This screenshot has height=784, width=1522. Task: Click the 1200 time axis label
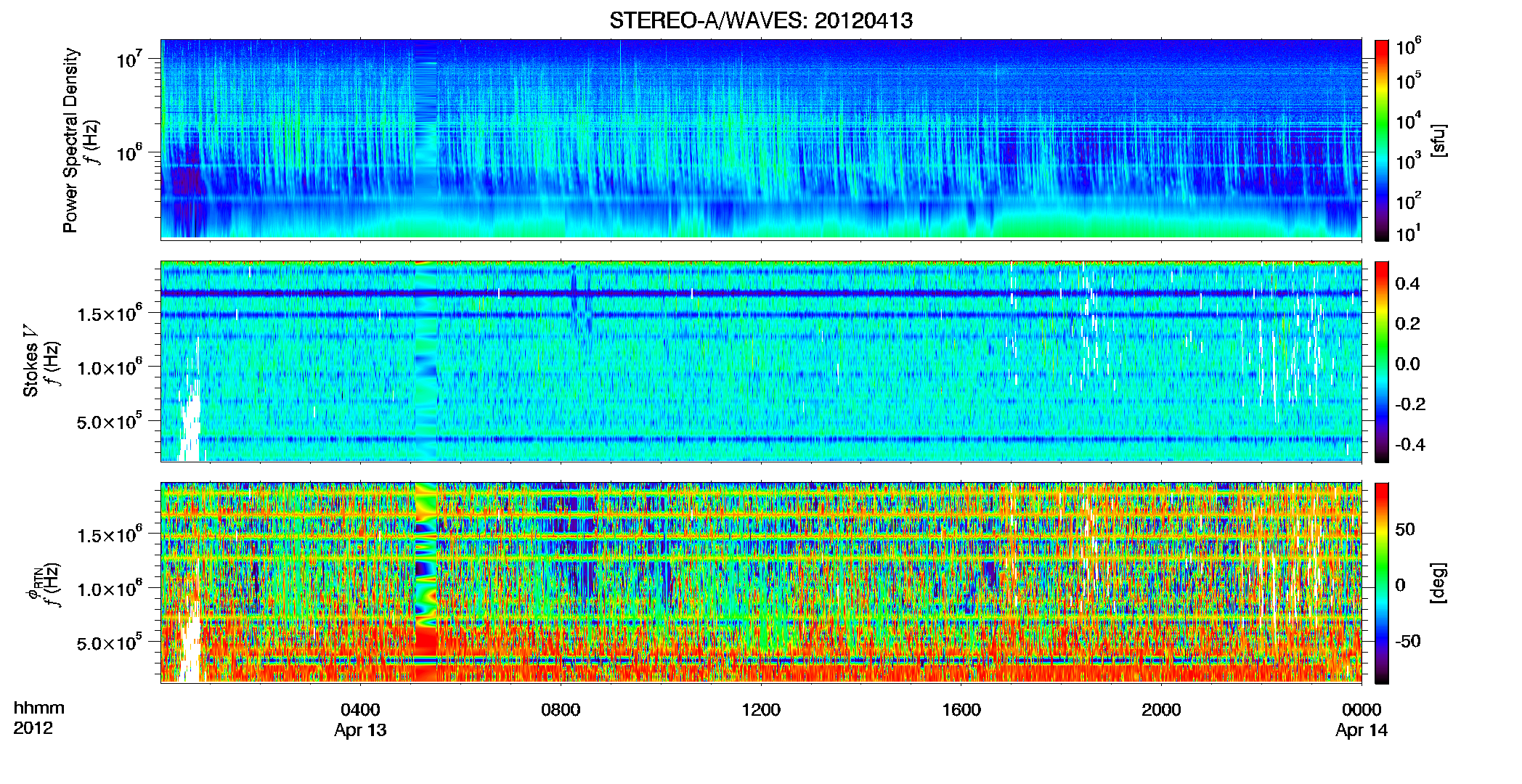[761, 710]
